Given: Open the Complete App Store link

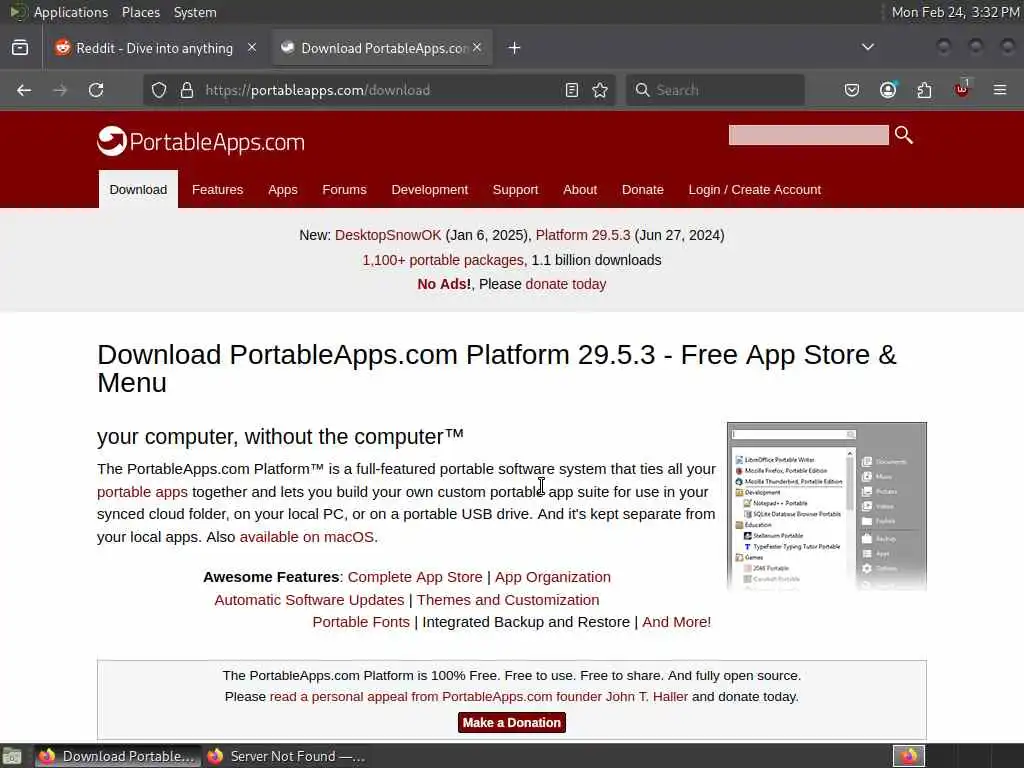Looking at the screenshot, I should [x=415, y=577].
